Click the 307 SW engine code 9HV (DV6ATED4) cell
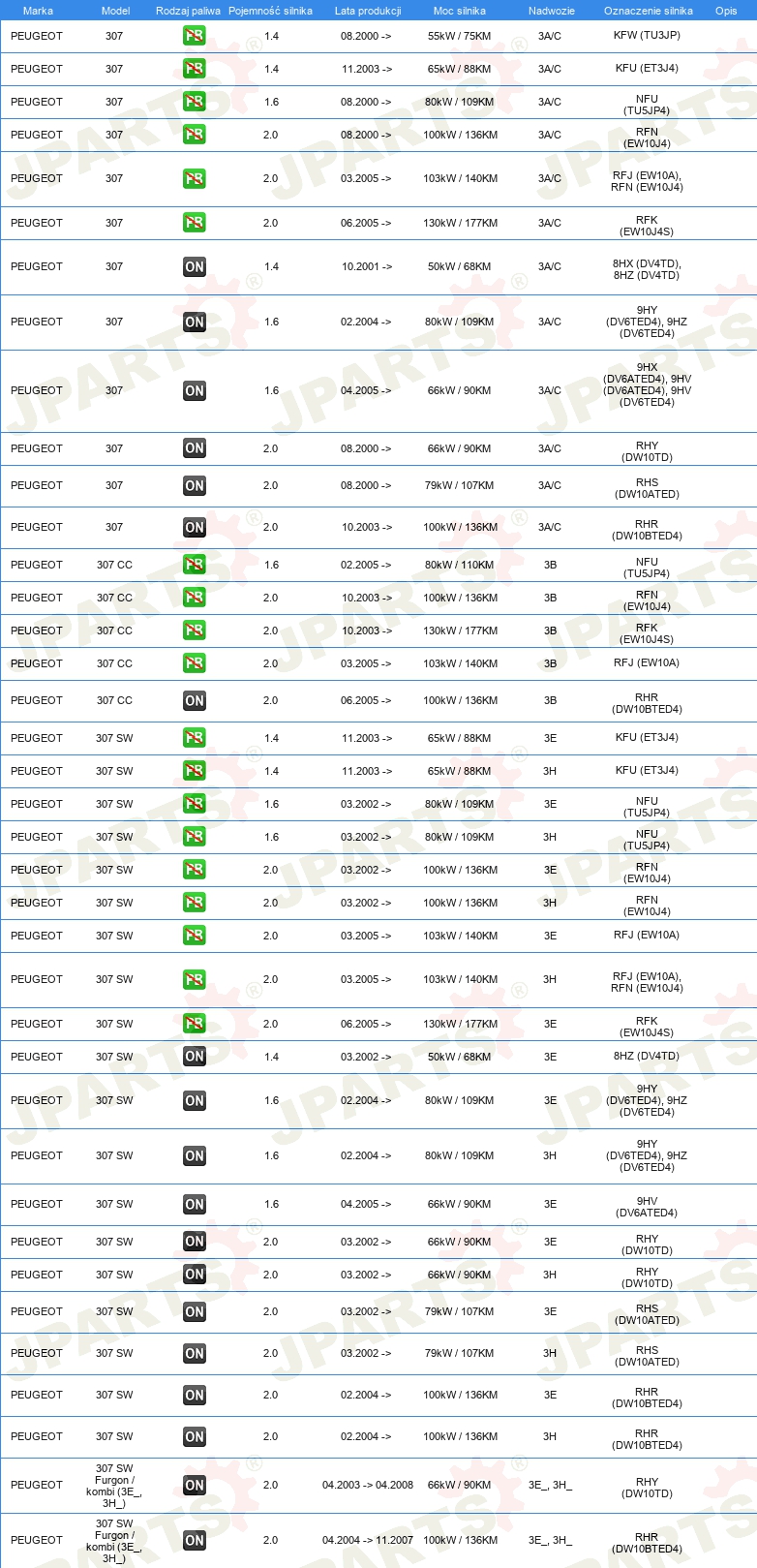Screen dimensions: 757x1568 point(647,1207)
